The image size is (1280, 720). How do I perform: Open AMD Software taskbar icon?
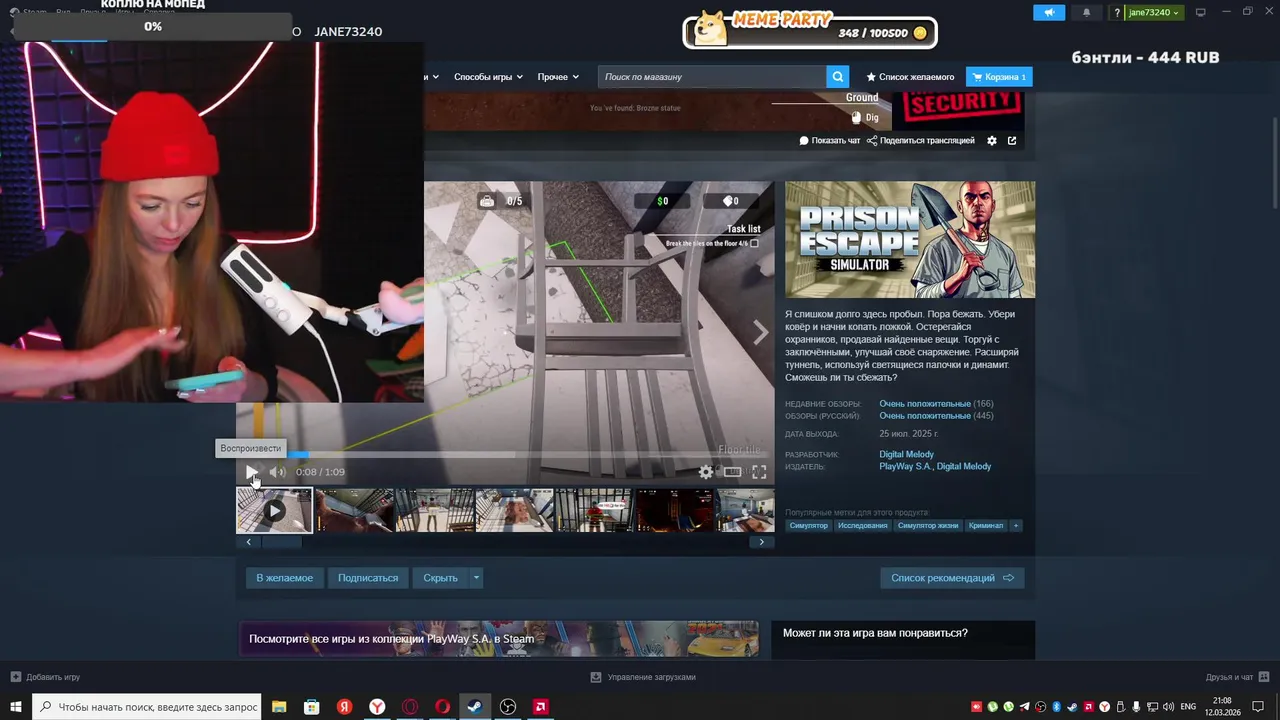click(x=540, y=707)
